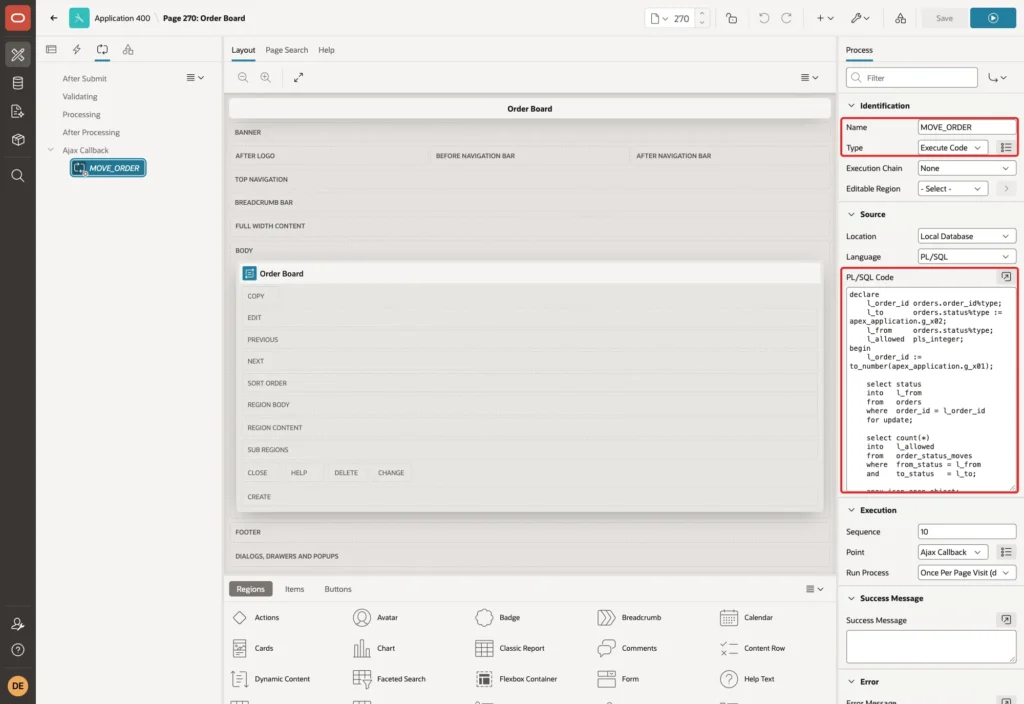The image size is (1024, 704).
Task: Open search magnifier in left sidebar
Action: point(18,175)
